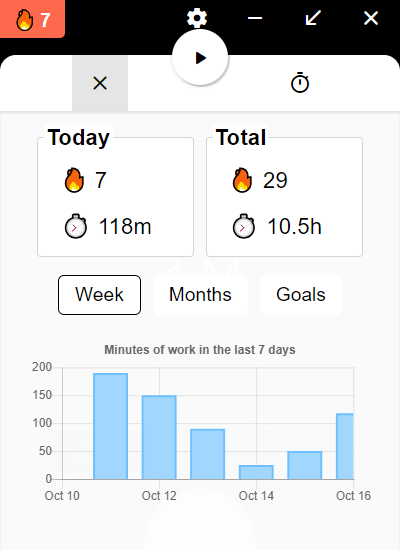Minimize the app with the dash icon
The image size is (400, 550).
click(255, 18)
